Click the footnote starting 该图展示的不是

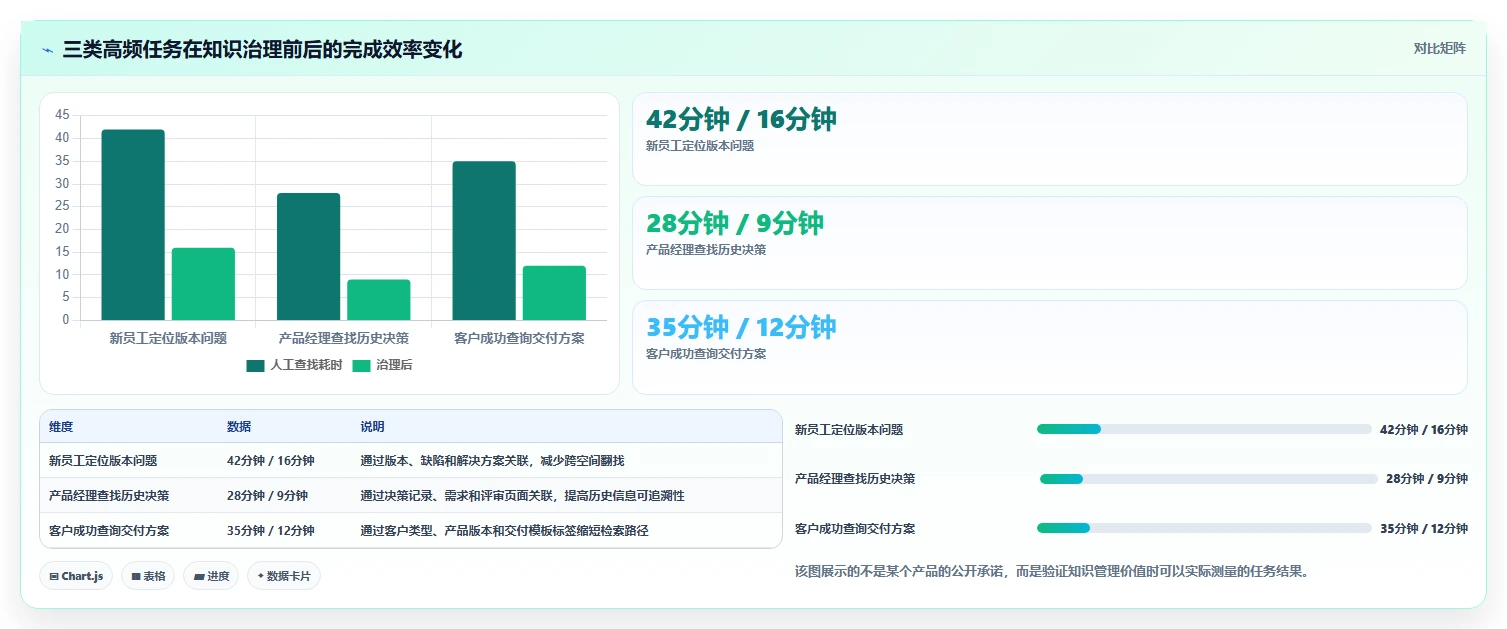[1052, 572]
